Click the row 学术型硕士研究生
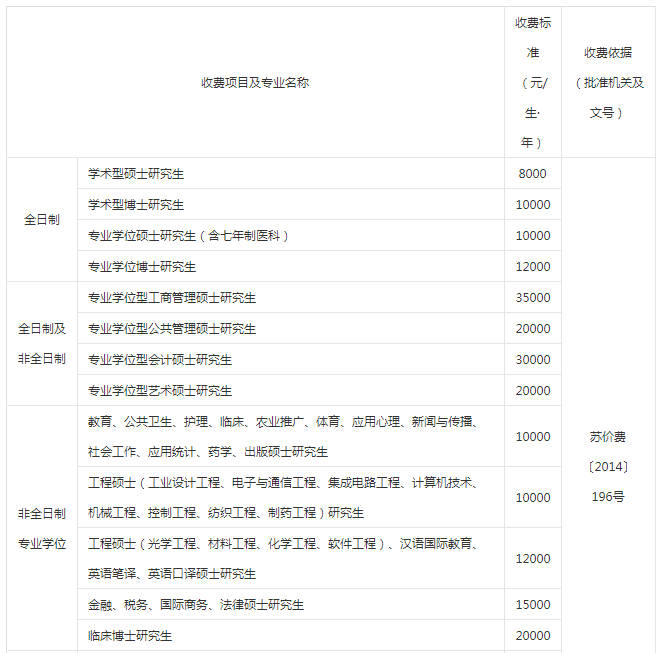Image resolution: width=672 pixels, height=653 pixels. (x=291, y=174)
